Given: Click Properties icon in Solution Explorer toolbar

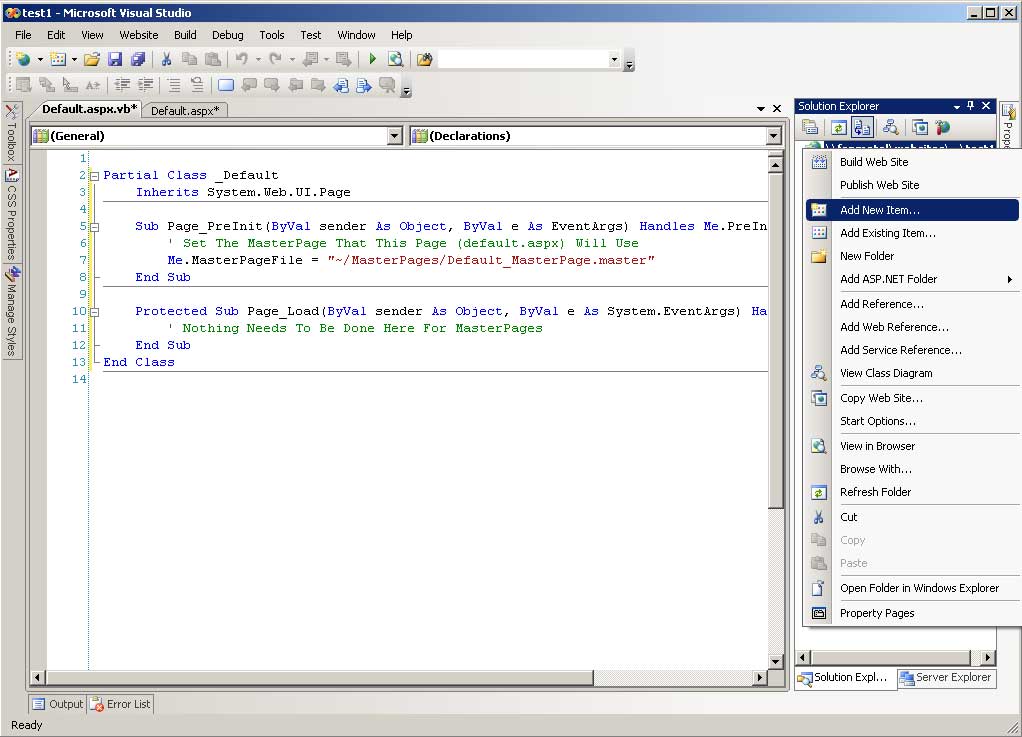Looking at the screenshot, I should (810, 127).
